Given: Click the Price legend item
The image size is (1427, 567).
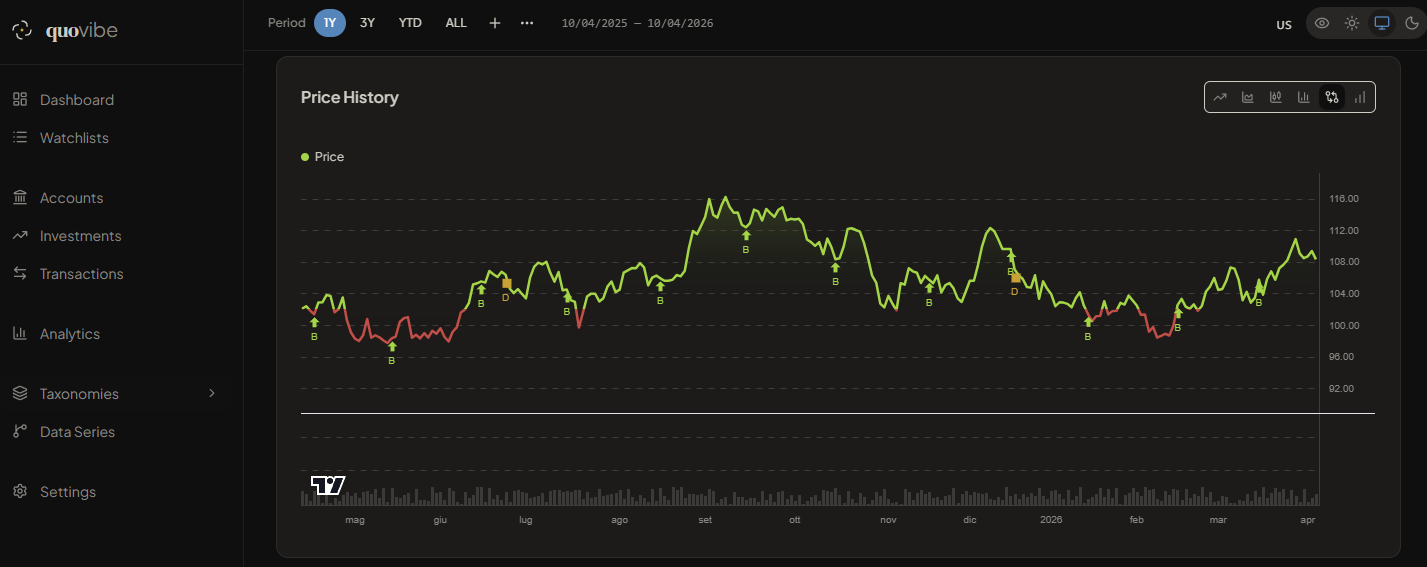Looking at the screenshot, I should 323,157.
